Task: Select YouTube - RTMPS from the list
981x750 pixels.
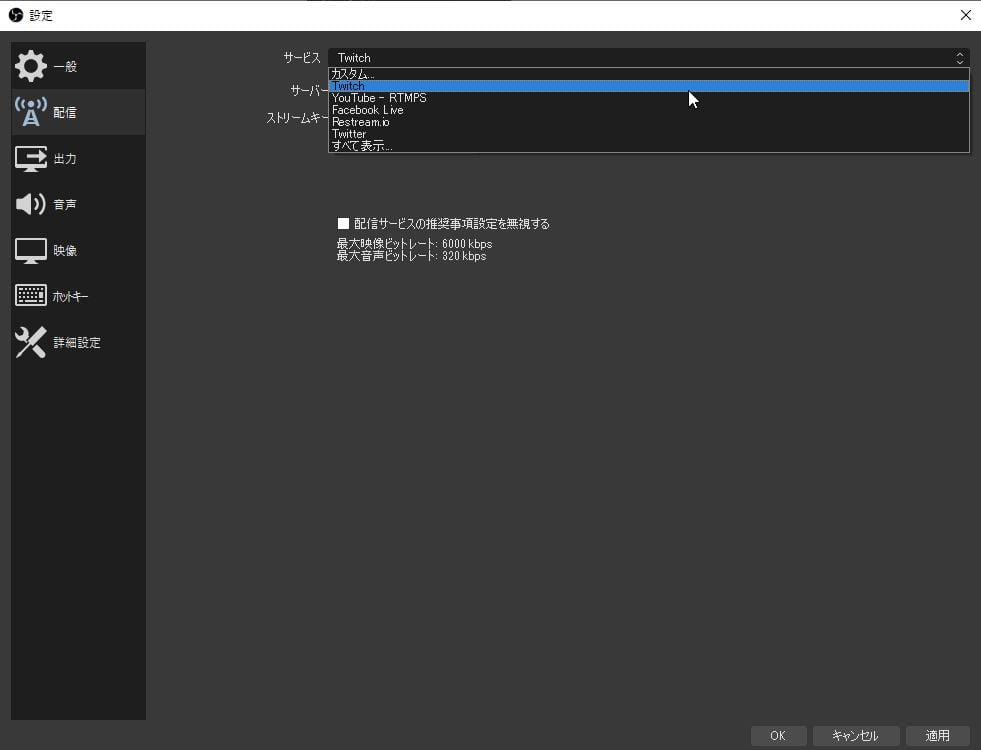Action: (x=379, y=98)
